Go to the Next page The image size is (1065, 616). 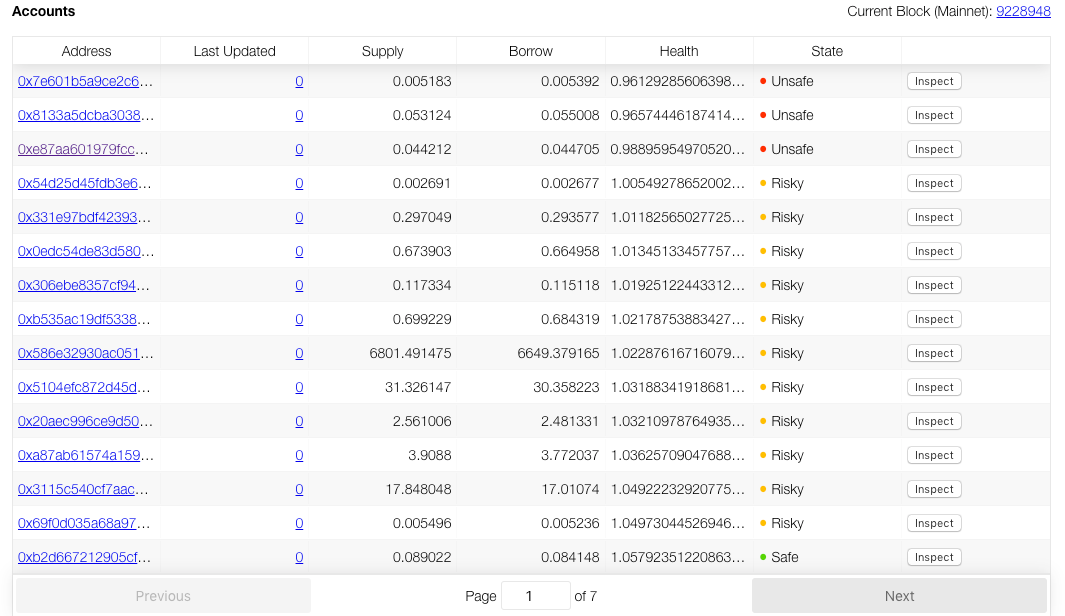tap(899, 596)
